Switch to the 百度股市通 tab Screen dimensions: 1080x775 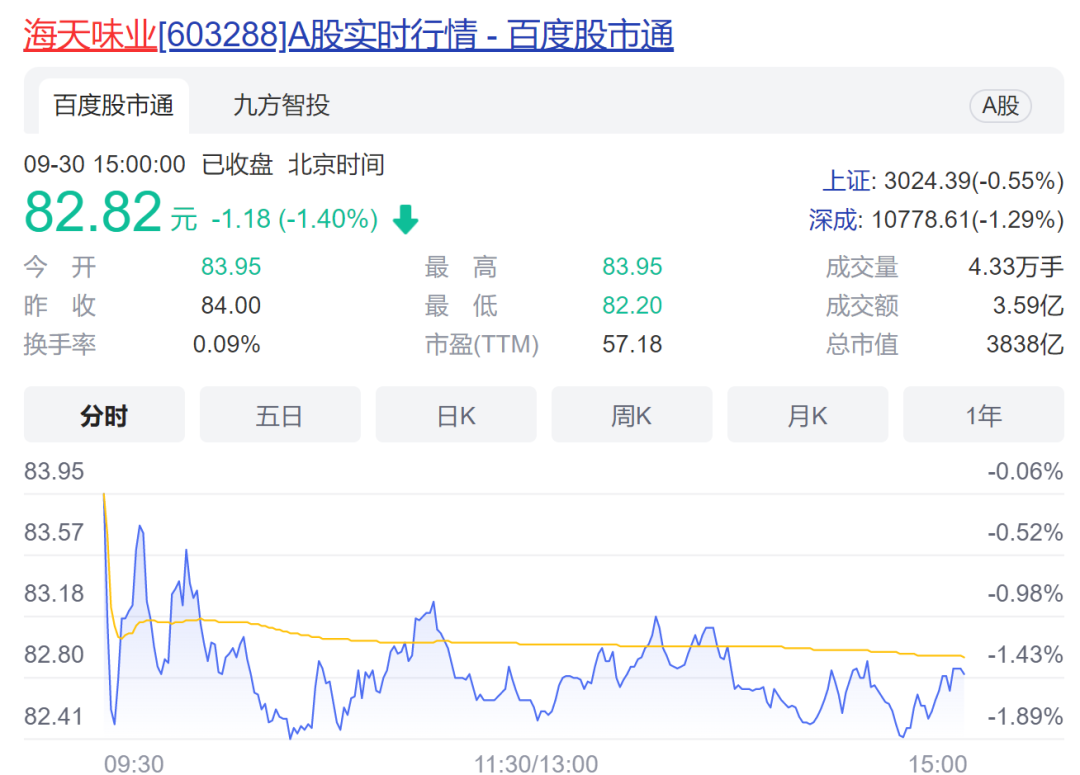(113, 105)
